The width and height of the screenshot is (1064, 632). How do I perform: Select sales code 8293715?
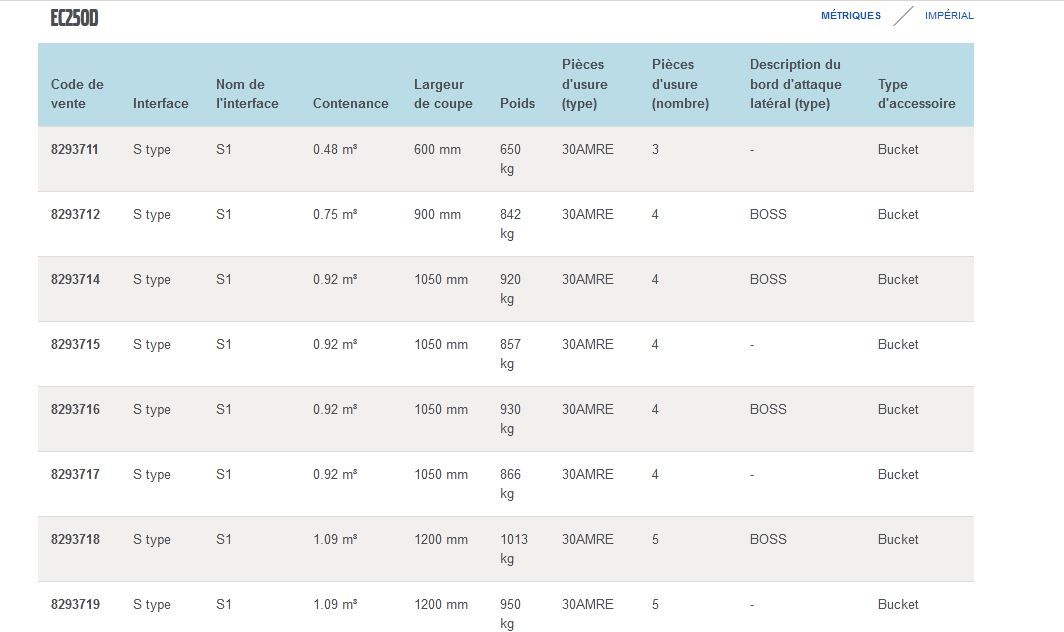pyautogui.click(x=75, y=345)
